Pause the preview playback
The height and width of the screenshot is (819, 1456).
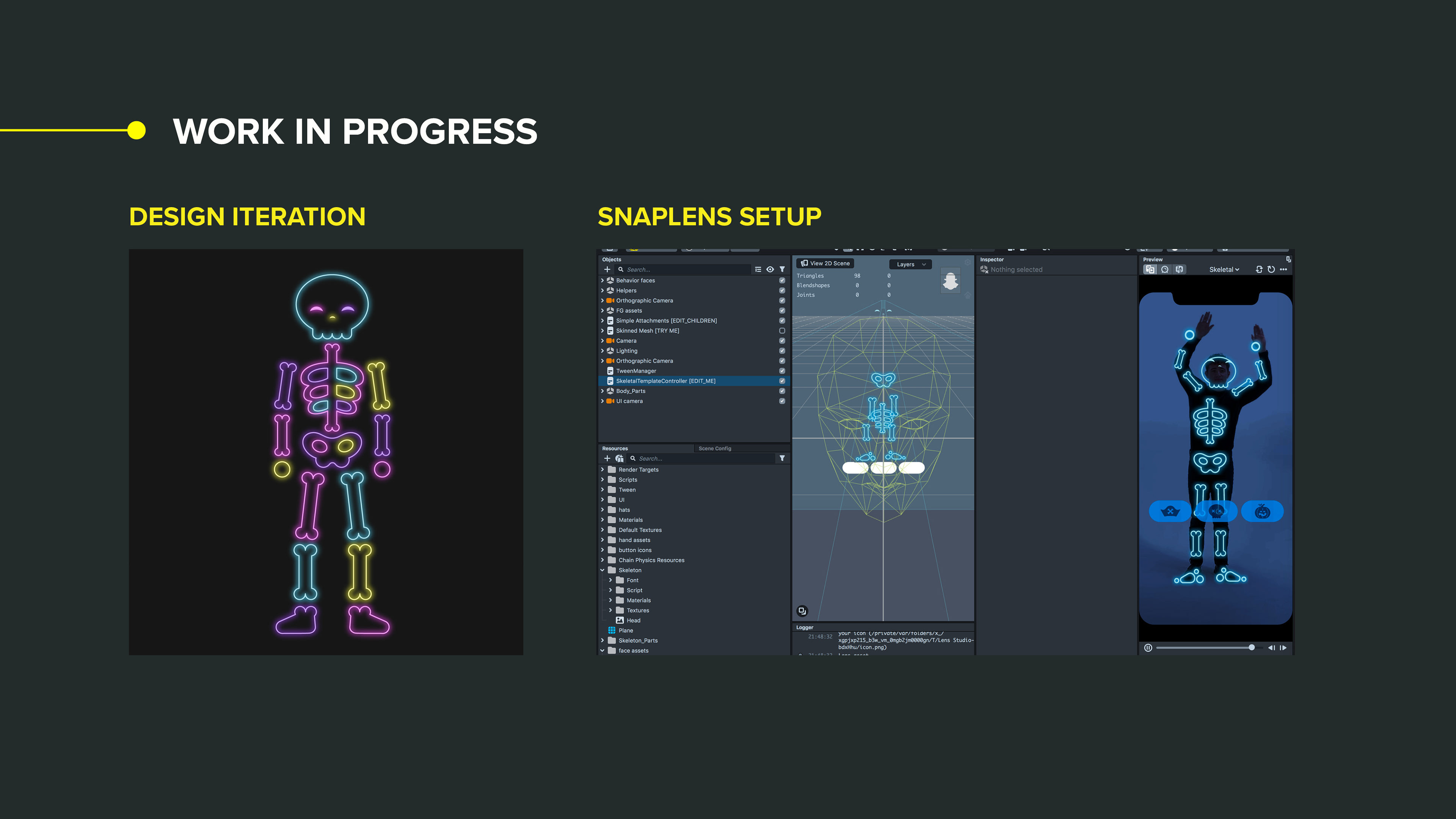click(1148, 648)
